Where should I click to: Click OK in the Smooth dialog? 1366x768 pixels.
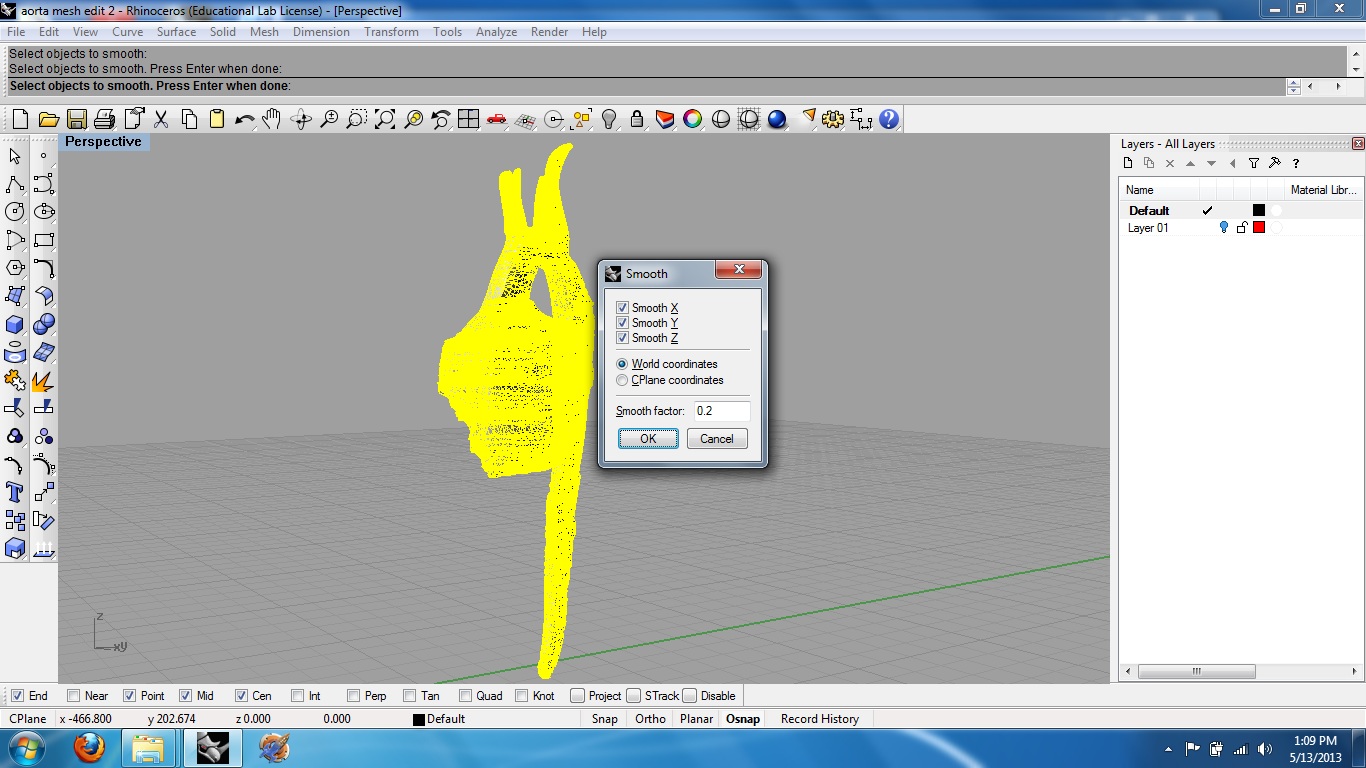coord(648,439)
